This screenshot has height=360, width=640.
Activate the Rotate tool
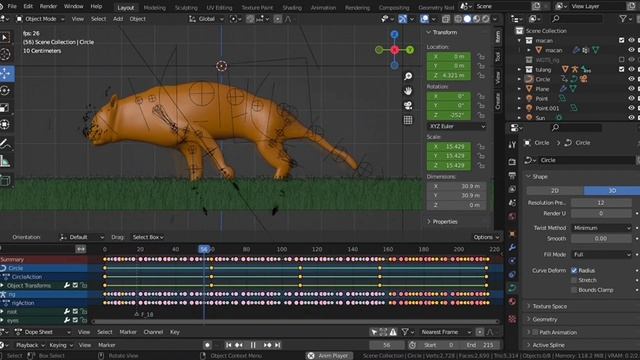coord(6,91)
